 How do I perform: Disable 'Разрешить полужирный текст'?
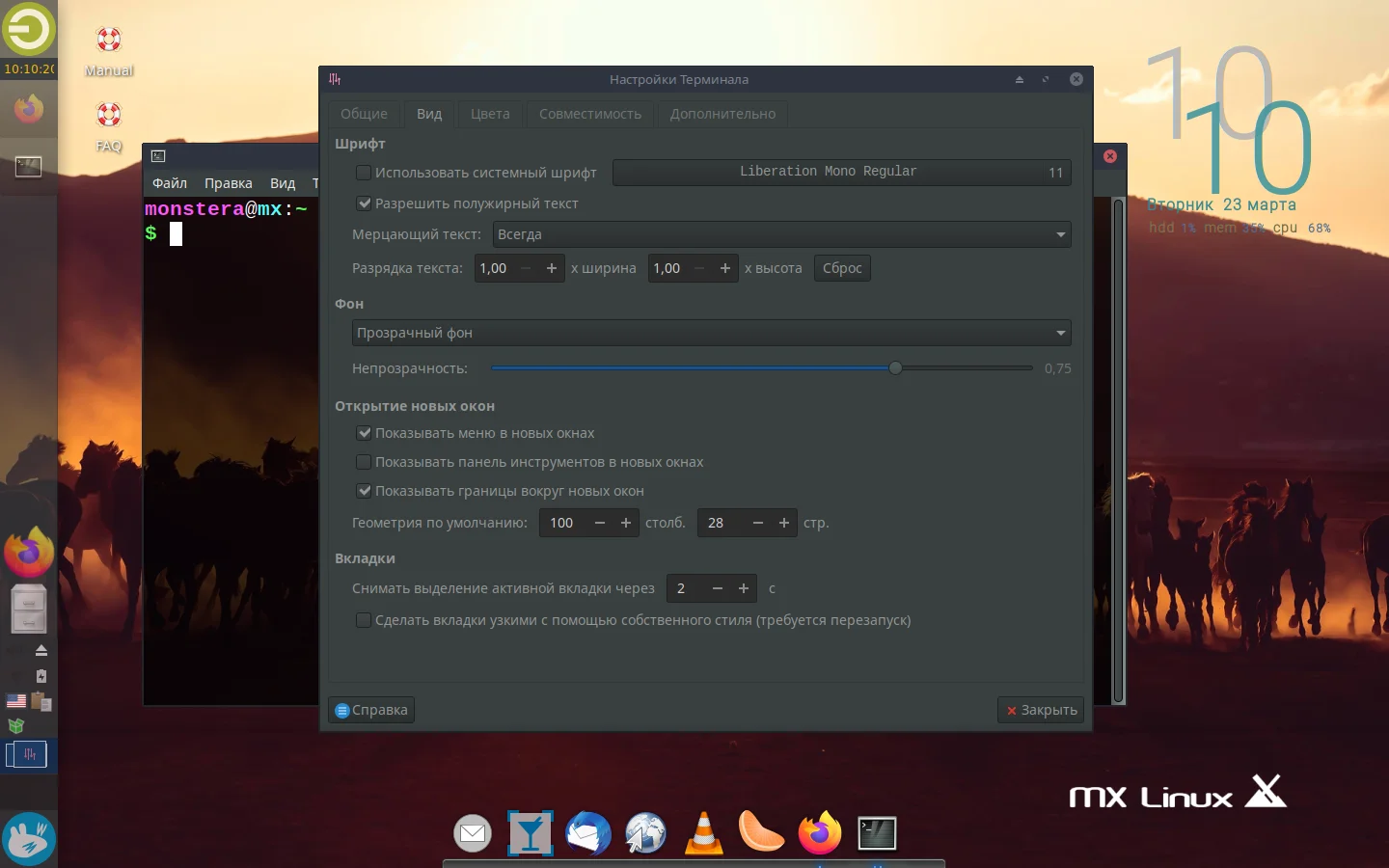364,203
